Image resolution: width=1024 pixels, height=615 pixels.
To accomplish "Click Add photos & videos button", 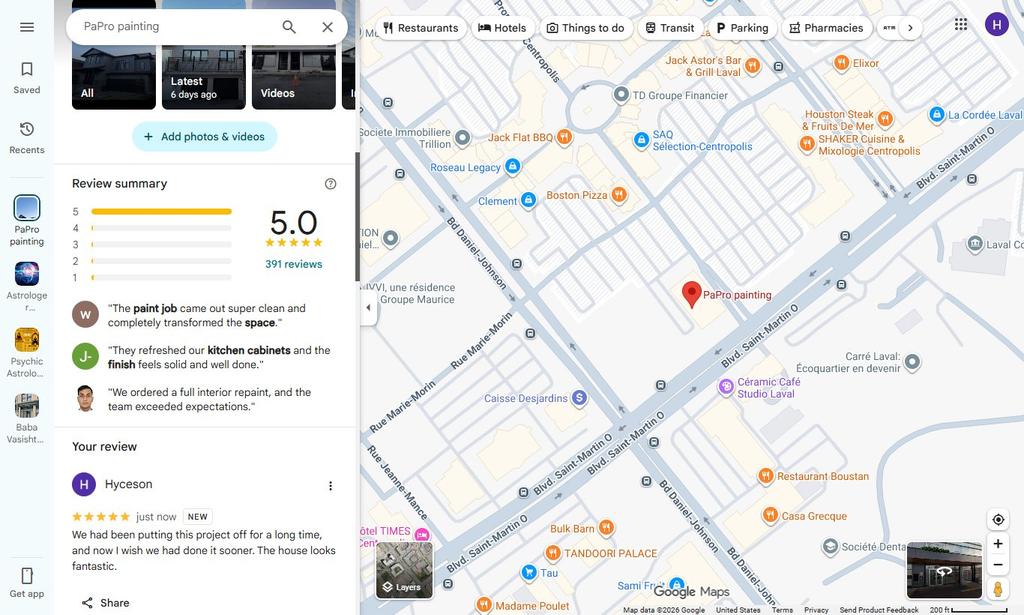I will (x=204, y=136).
